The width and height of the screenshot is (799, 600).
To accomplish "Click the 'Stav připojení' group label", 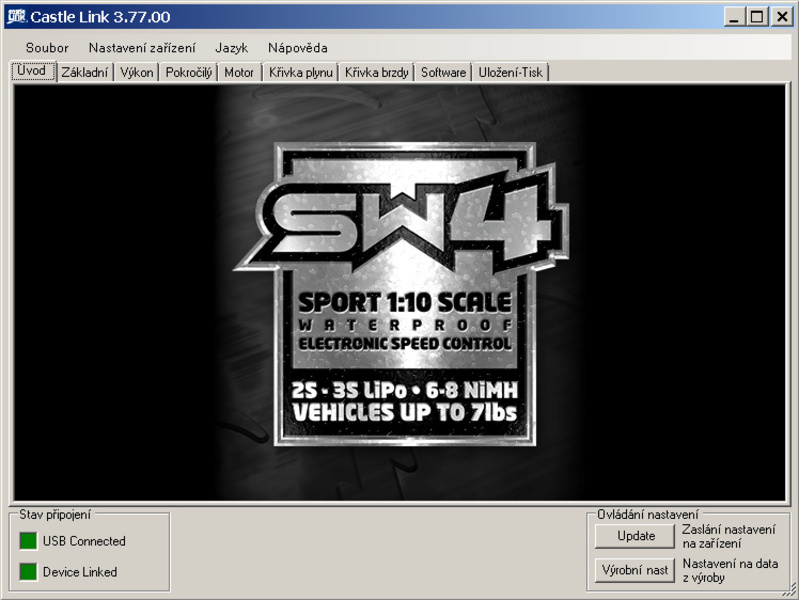I will pos(55,515).
